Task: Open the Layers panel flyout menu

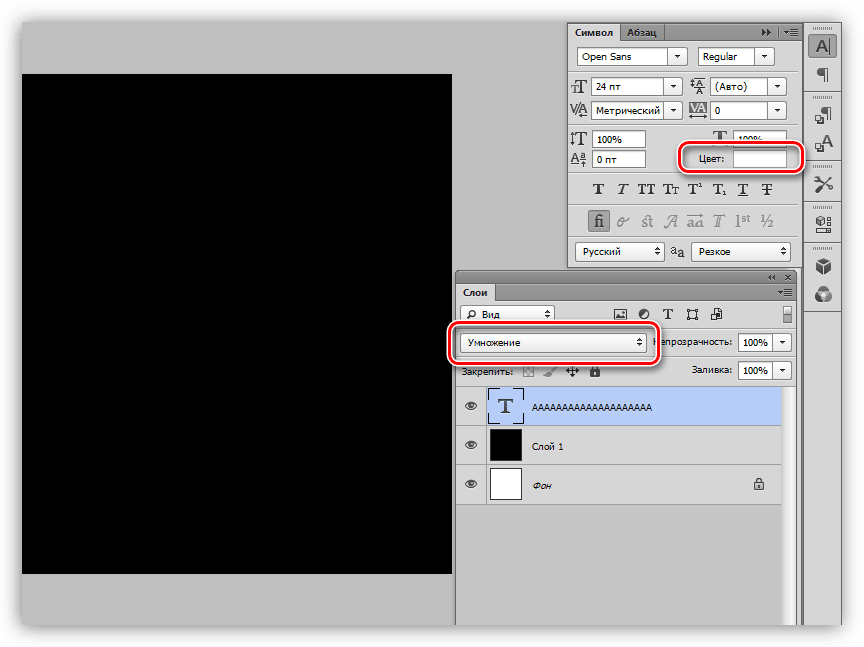Action: tap(785, 293)
